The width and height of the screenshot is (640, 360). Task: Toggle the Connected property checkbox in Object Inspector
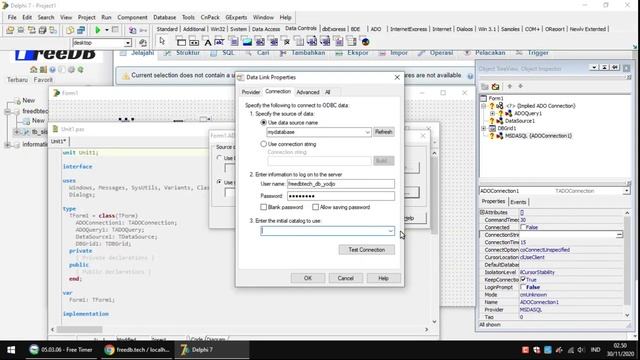pyautogui.click(x=523, y=227)
